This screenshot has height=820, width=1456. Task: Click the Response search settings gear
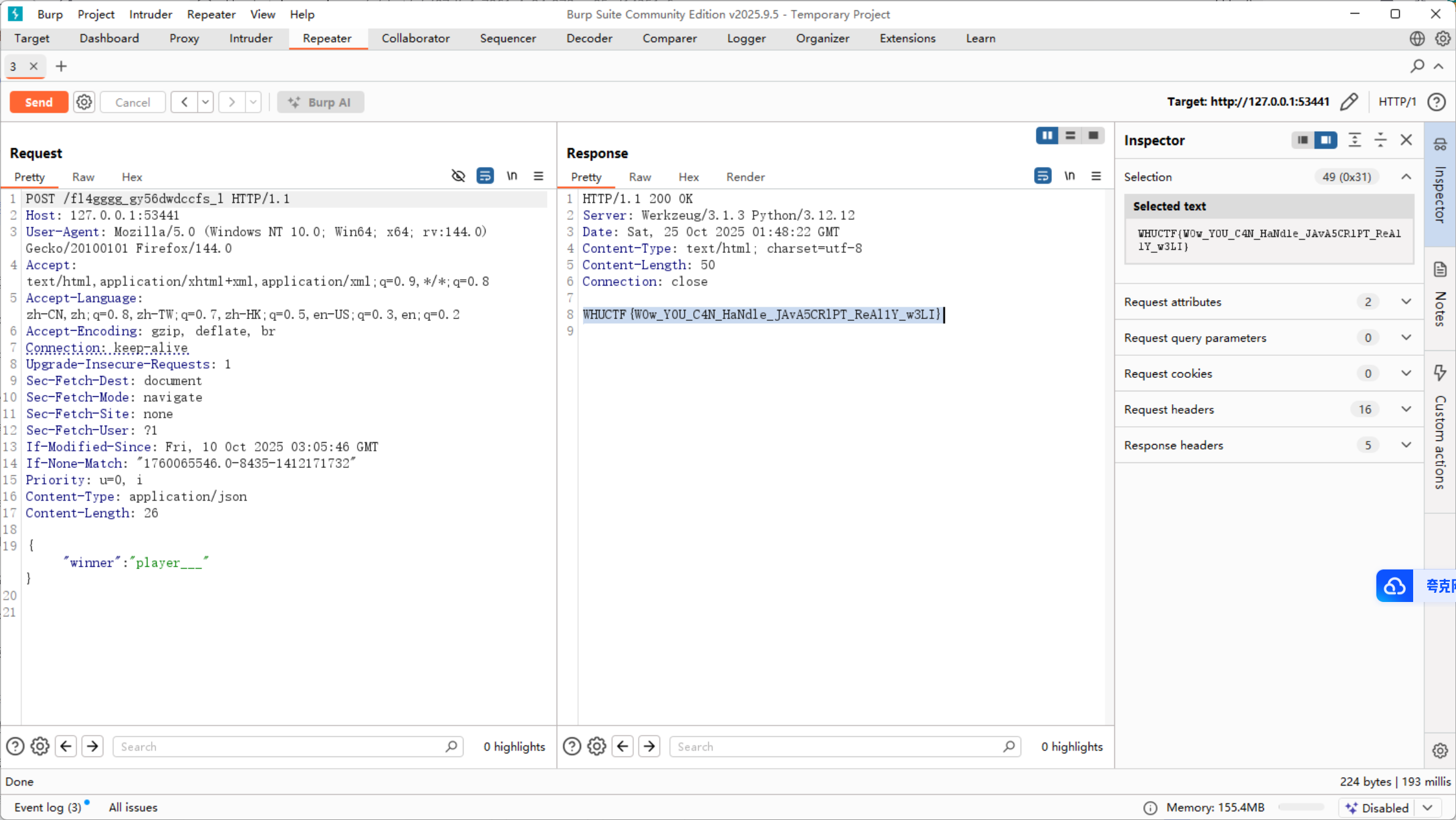(x=596, y=746)
